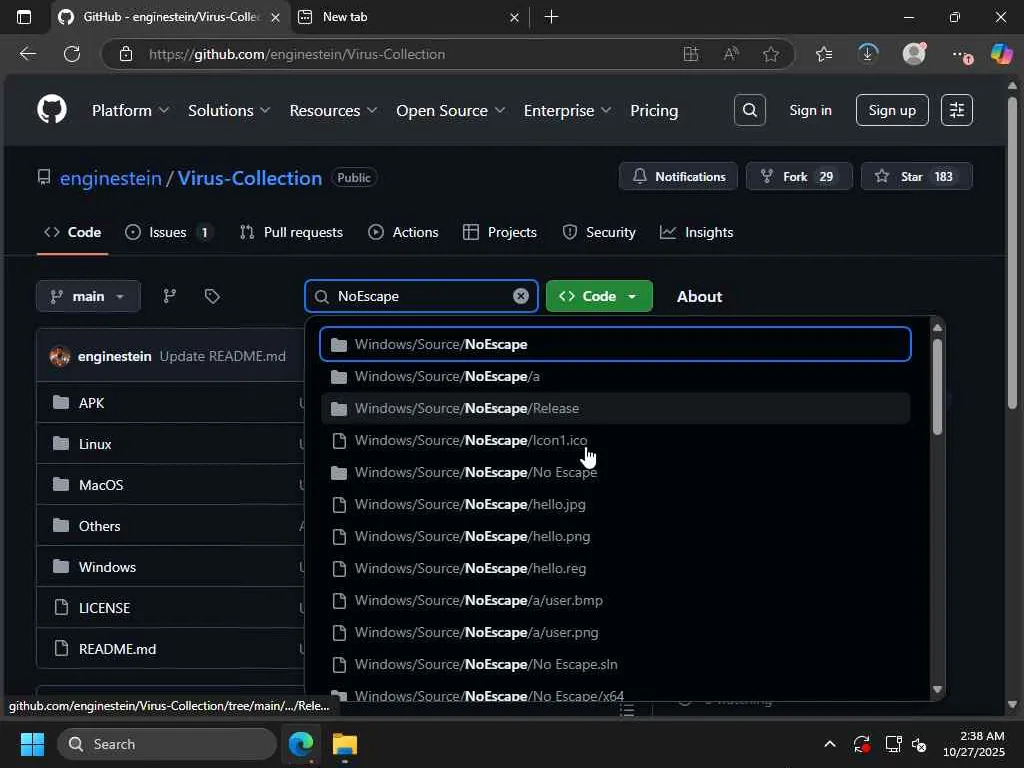Switch to the Security tab

(599, 232)
